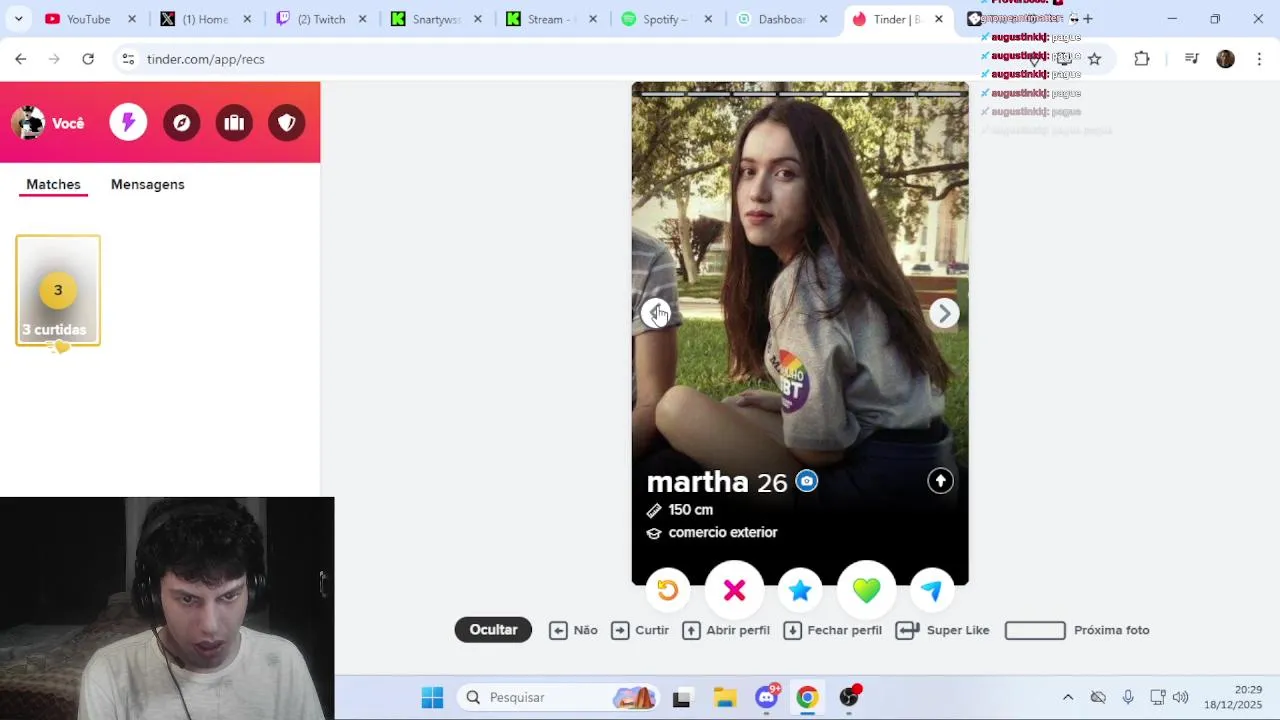Bookmark this page with star icon

[1095, 59]
